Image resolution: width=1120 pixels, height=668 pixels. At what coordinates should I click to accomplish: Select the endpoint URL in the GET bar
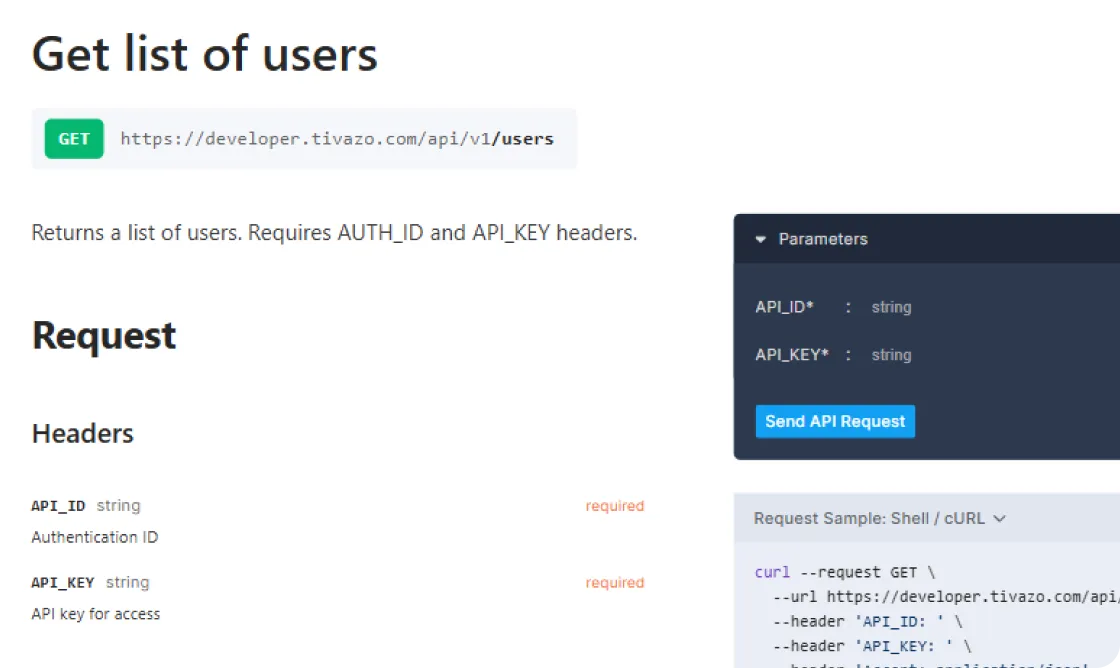pyautogui.click(x=337, y=139)
